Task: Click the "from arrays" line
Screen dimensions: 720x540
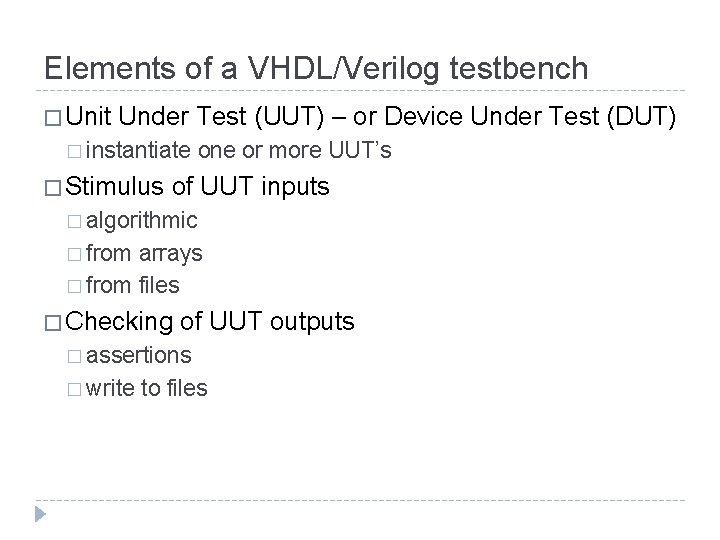Action: tap(144, 253)
